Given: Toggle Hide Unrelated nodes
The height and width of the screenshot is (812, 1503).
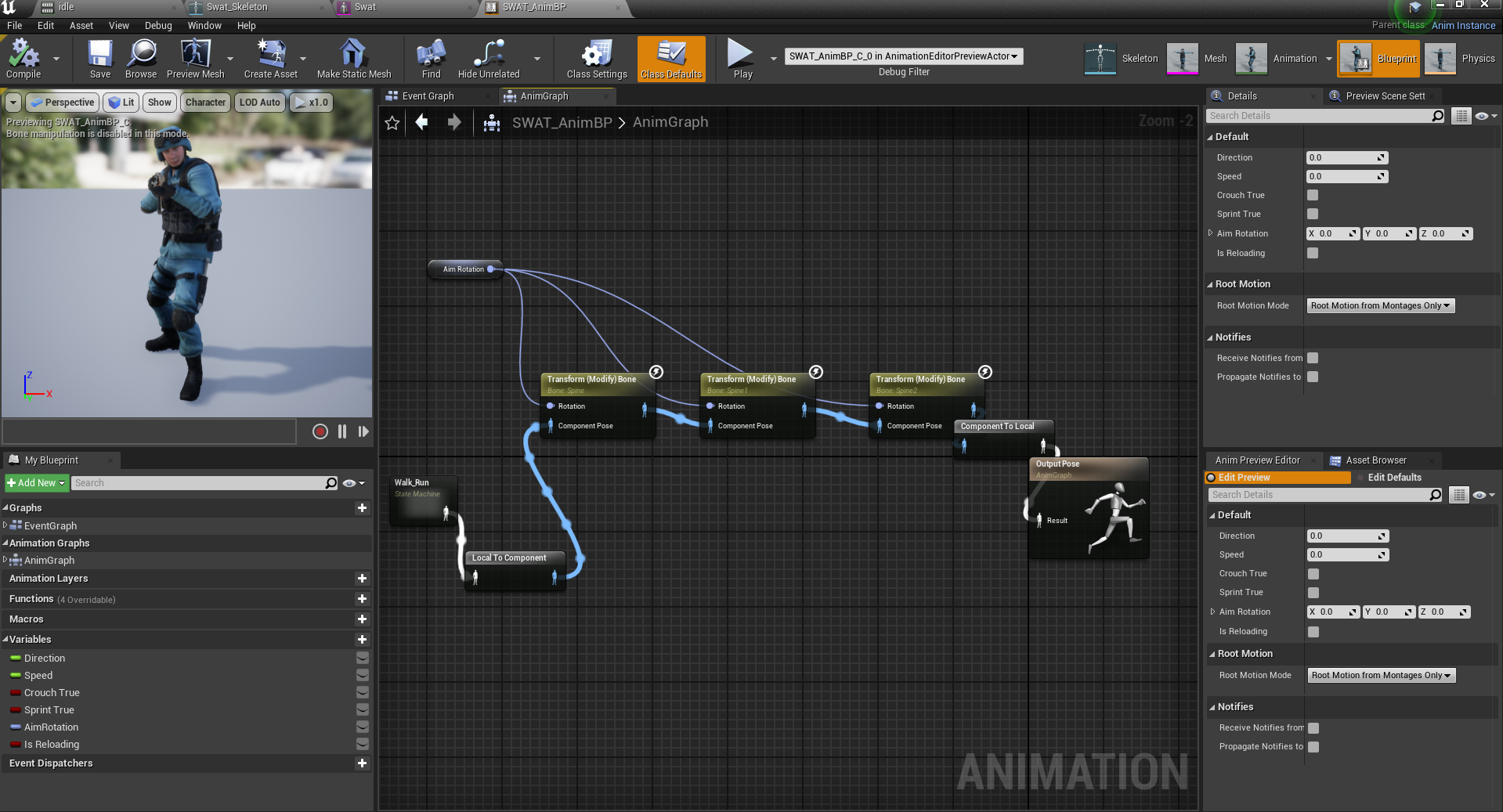Looking at the screenshot, I should point(489,59).
